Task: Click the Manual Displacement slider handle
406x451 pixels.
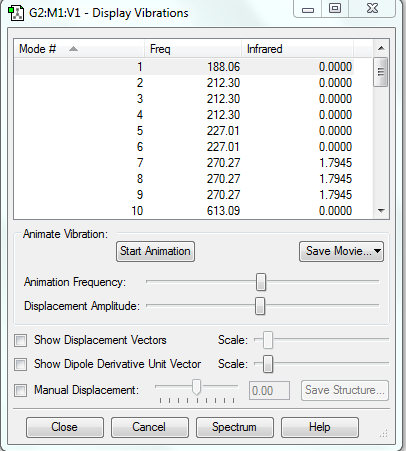Action: pyautogui.click(x=197, y=387)
